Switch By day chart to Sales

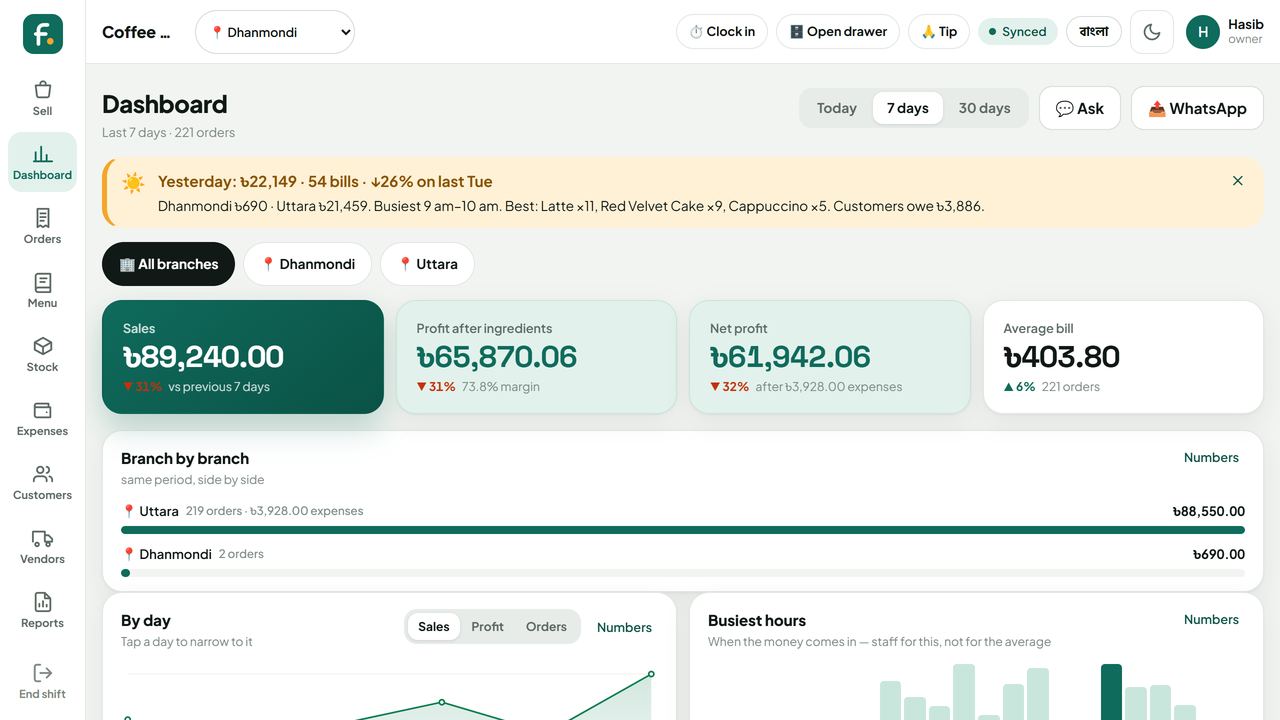(434, 627)
